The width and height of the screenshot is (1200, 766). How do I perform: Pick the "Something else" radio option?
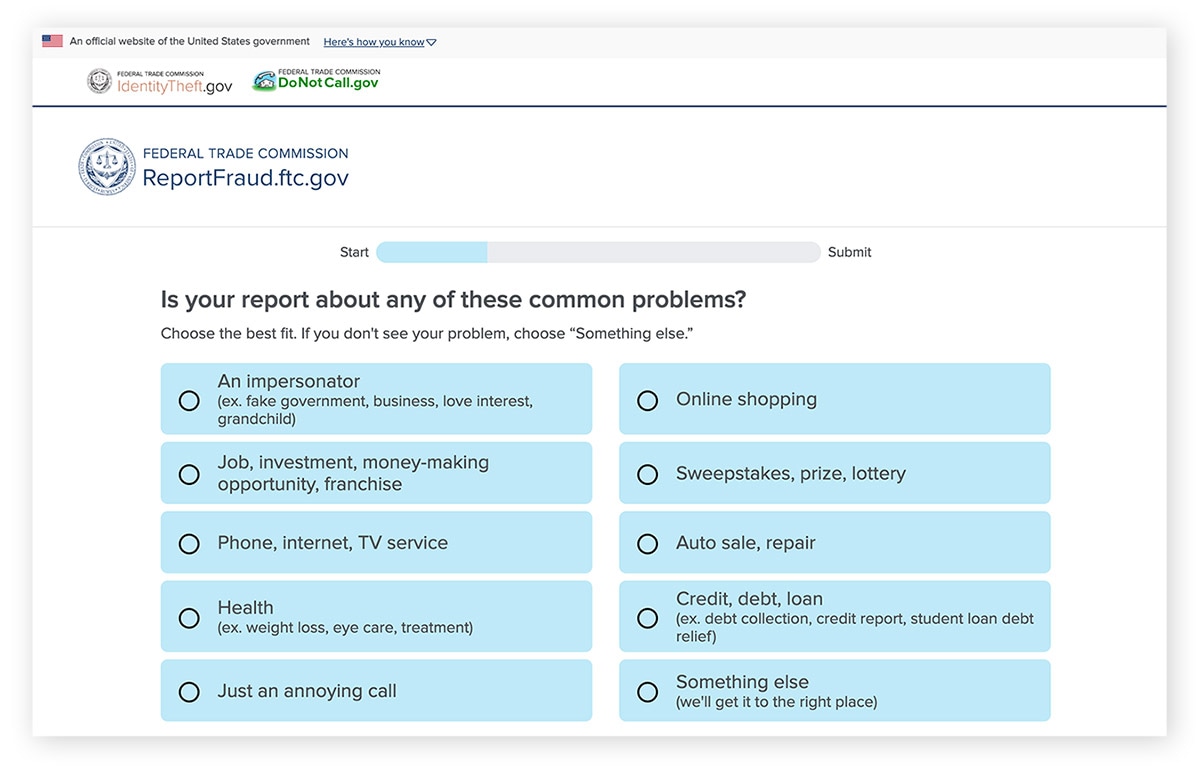pos(648,691)
